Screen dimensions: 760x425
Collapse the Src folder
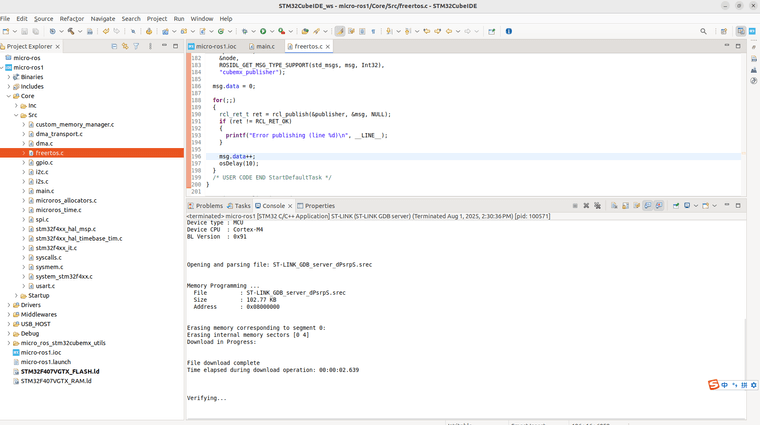(x=16, y=115)
